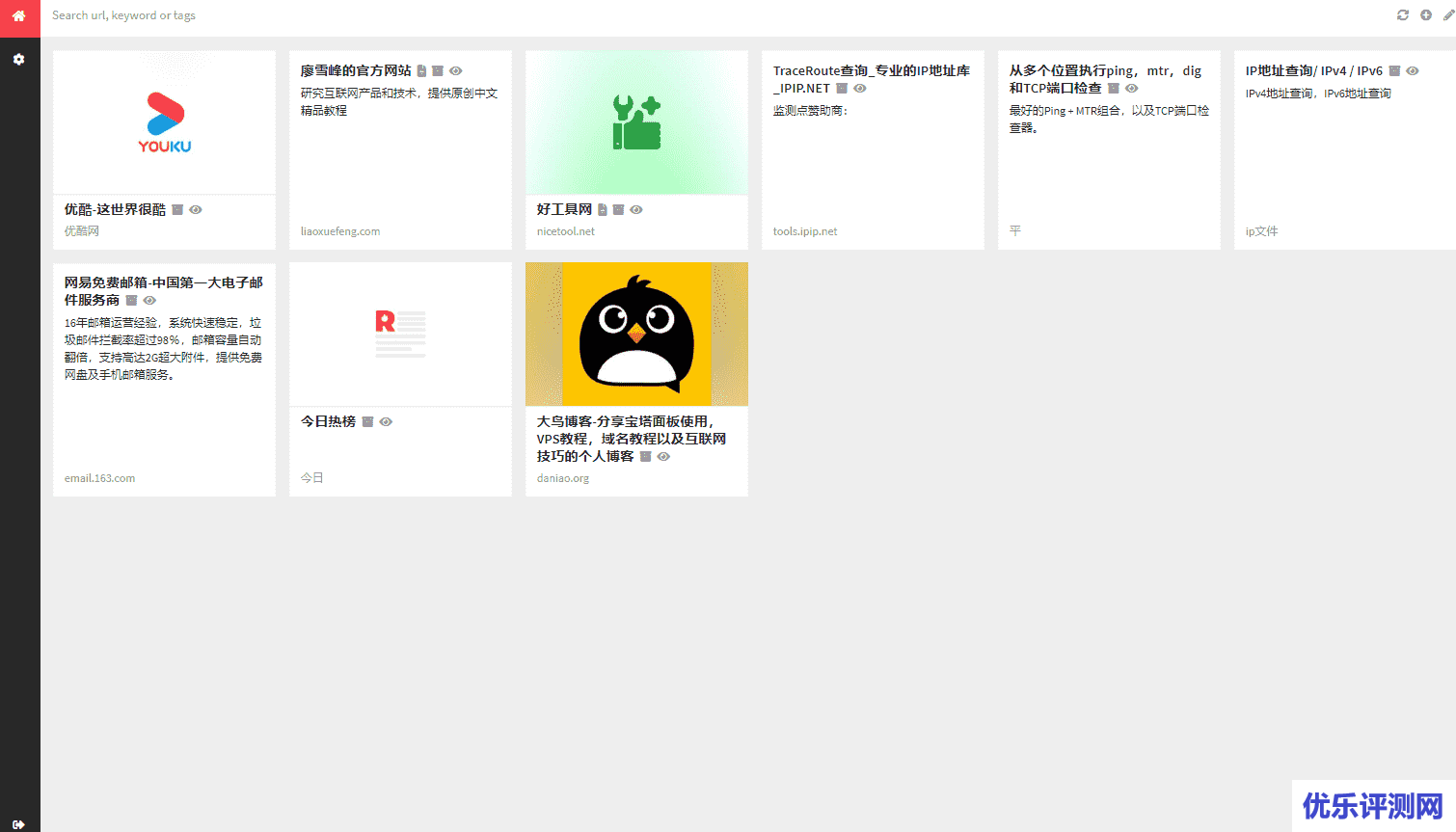
Task: Click the green thumbs-up wrench thumbnail
Action: coord(636,122)
